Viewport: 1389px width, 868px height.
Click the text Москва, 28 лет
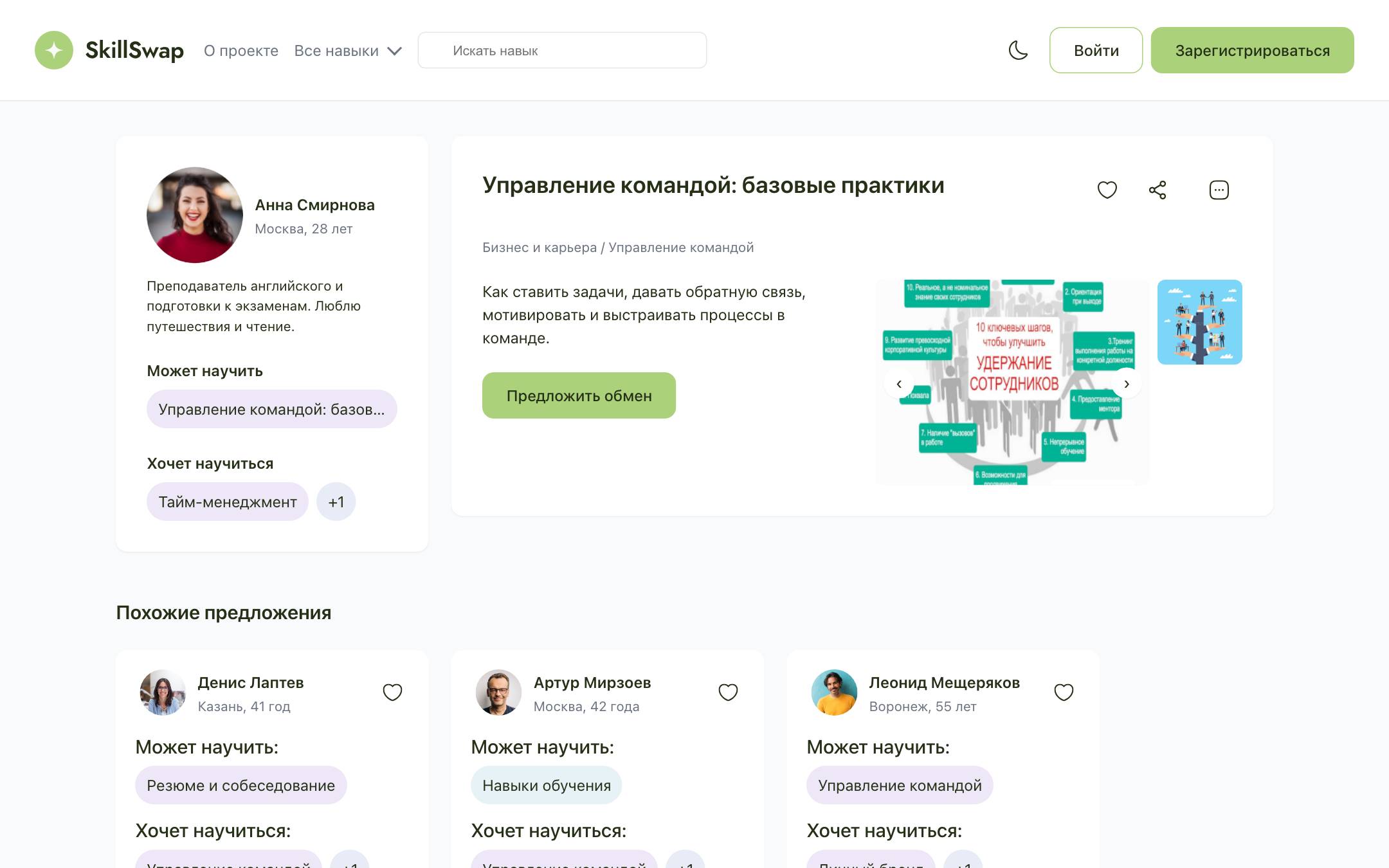pyautogui.click(x=304, y=229)
